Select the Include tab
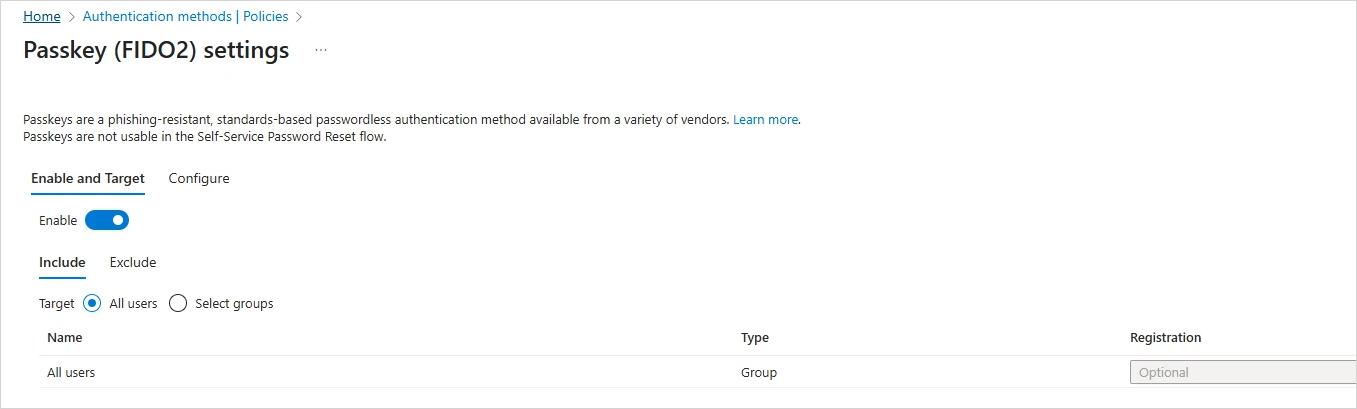Screen dimensions: 1357x409 [x=62, y=263]
